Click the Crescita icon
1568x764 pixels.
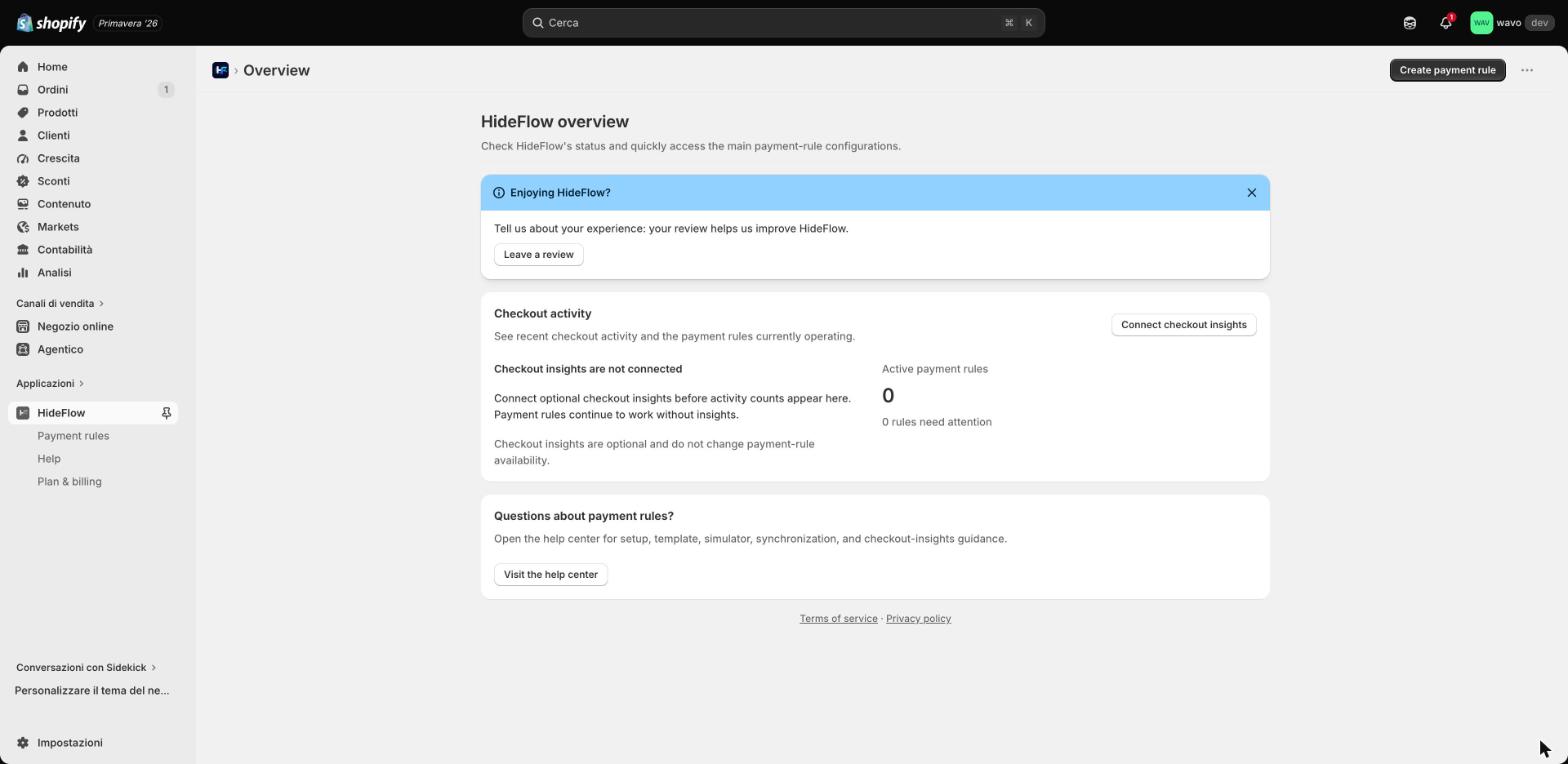point(23,159)
